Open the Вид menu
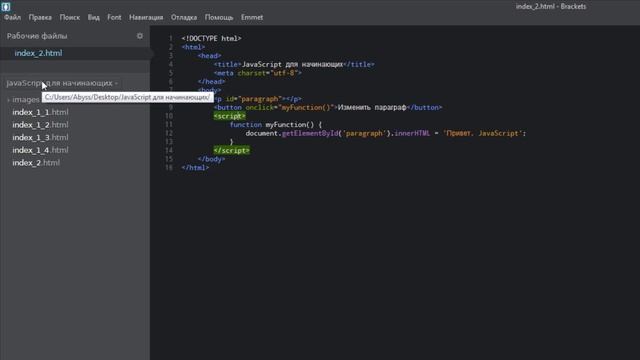This screenshot has height=360, width=640. [x=93, y=17]
